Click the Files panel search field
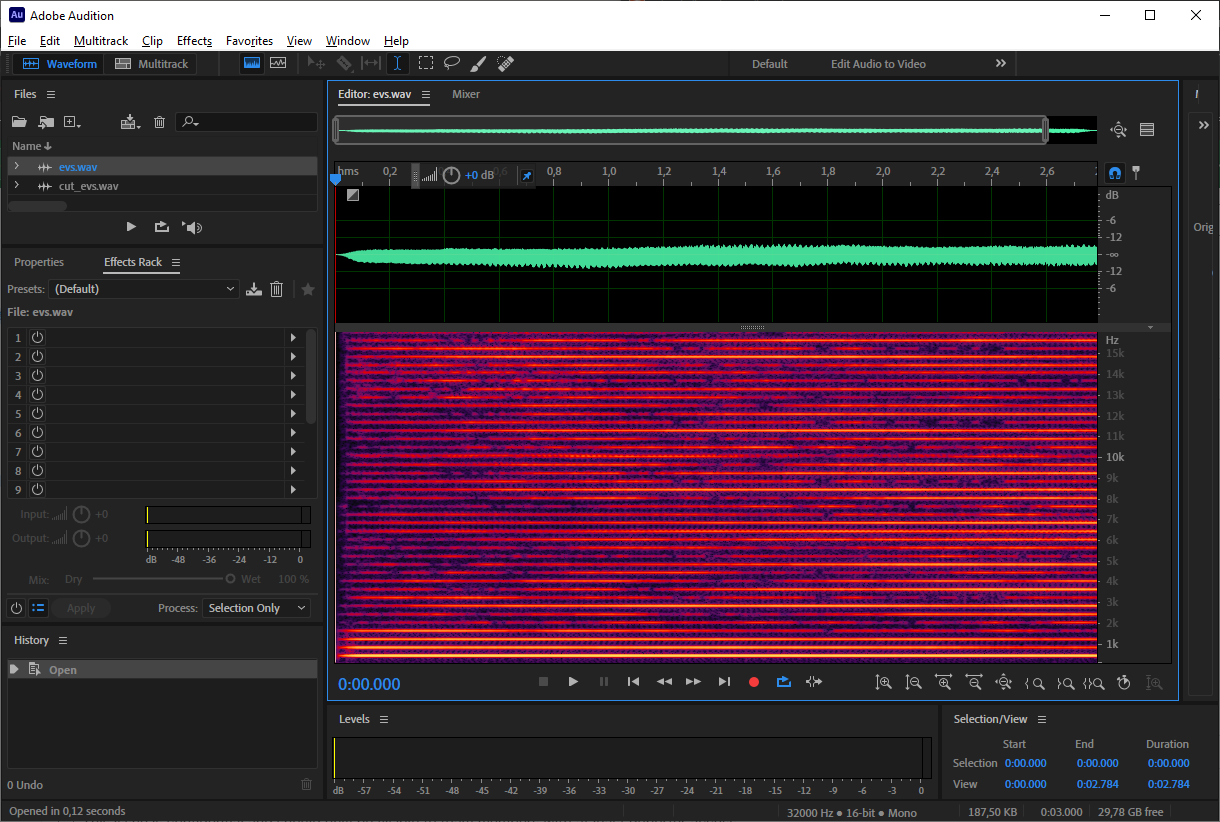 tap(250, 122)
